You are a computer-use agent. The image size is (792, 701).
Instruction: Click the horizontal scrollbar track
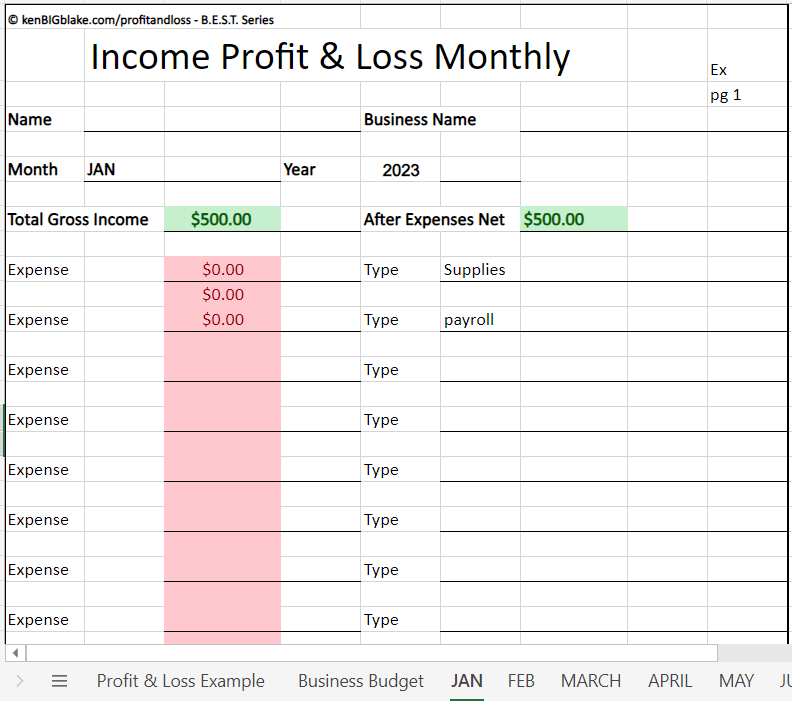[x=370, y=653]
